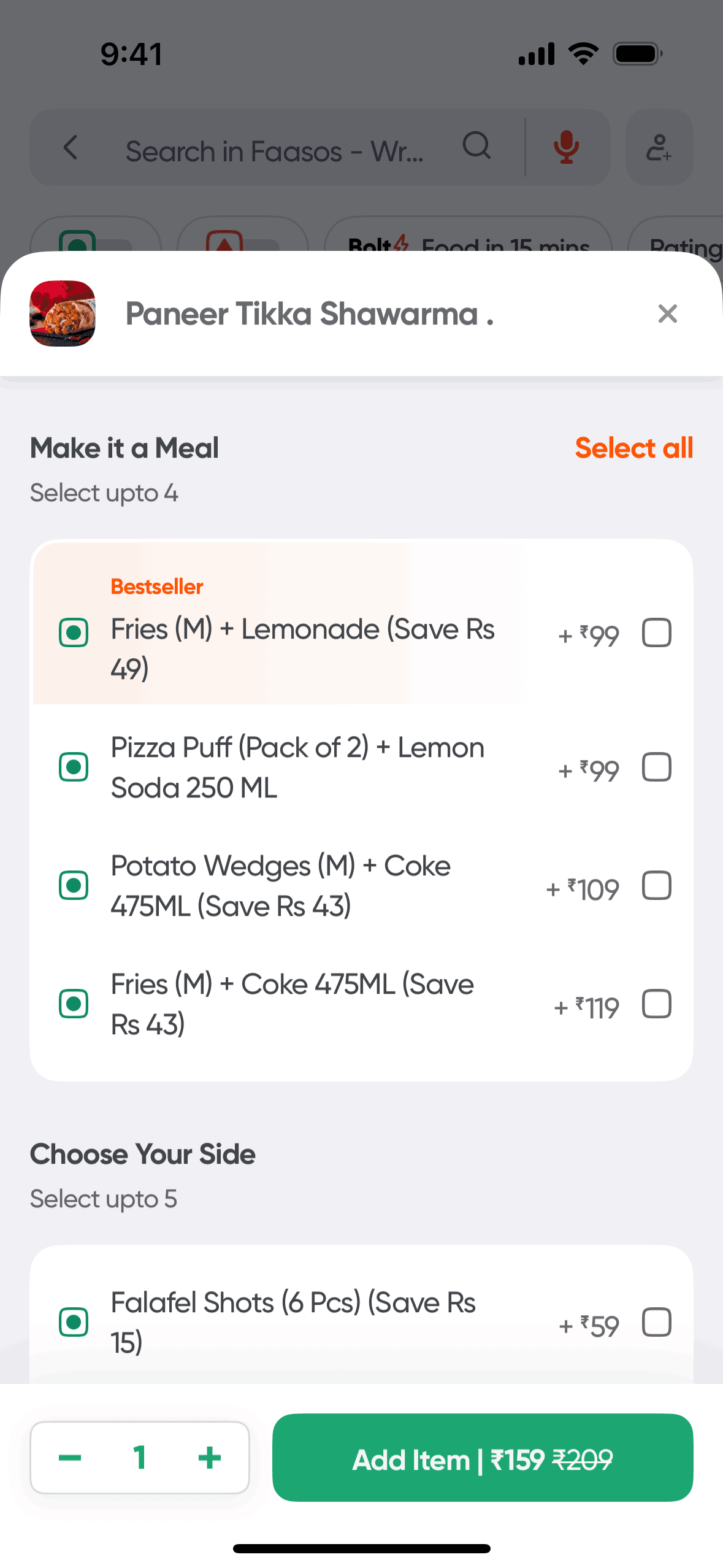The width and height of the screenshot is (723, 1568).
Task: Check the Falafel Shots (6 Pcs) checkbox
Action: pyautogui.click(x=656, y=1322)
